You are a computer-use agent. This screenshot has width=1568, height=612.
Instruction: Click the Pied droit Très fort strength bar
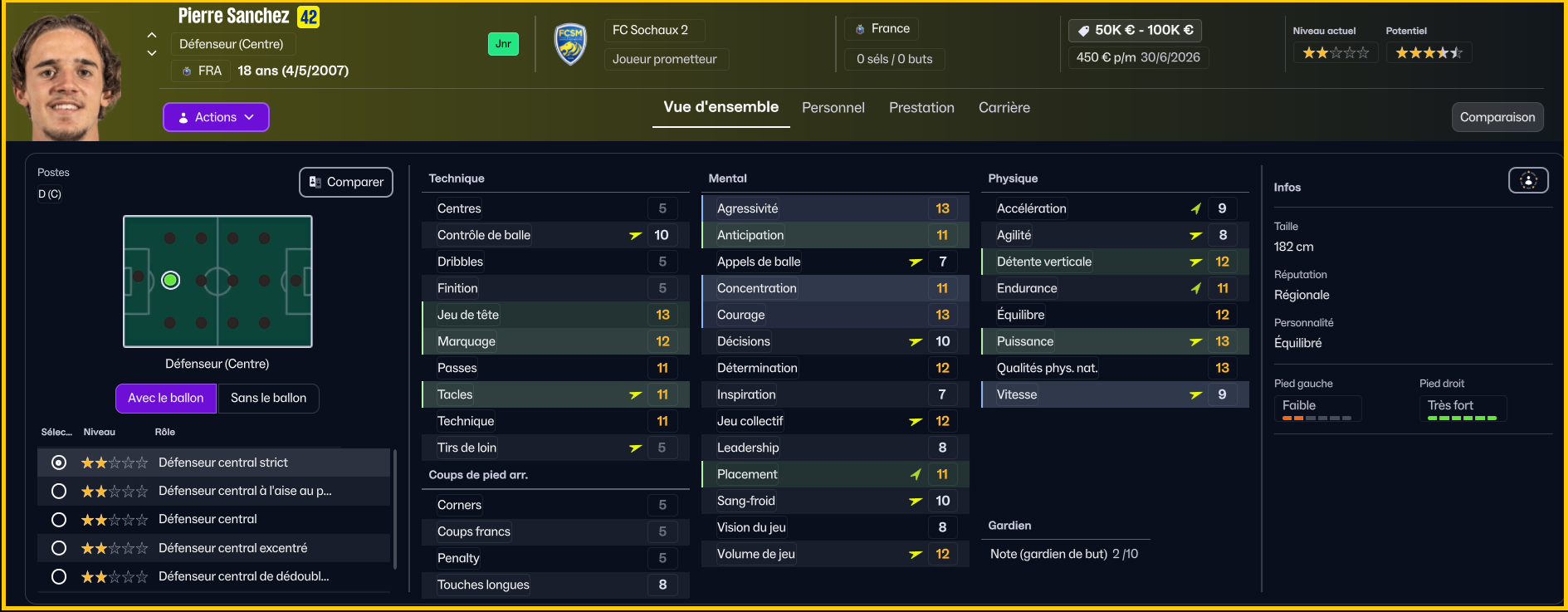pyautogui.click(x=1462, y=419)
